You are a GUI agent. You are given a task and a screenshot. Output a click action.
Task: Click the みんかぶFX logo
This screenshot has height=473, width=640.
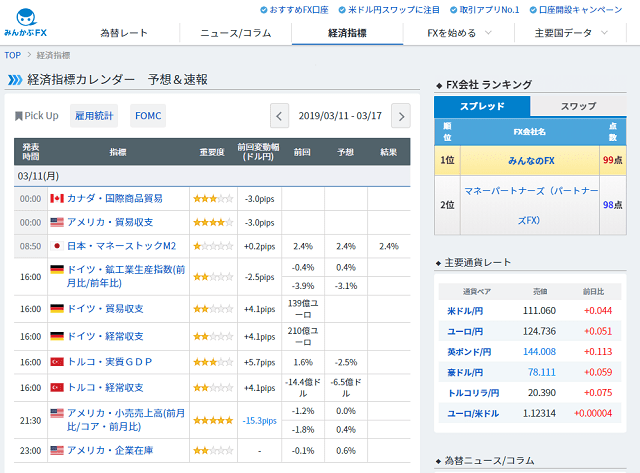coord(26,23)
